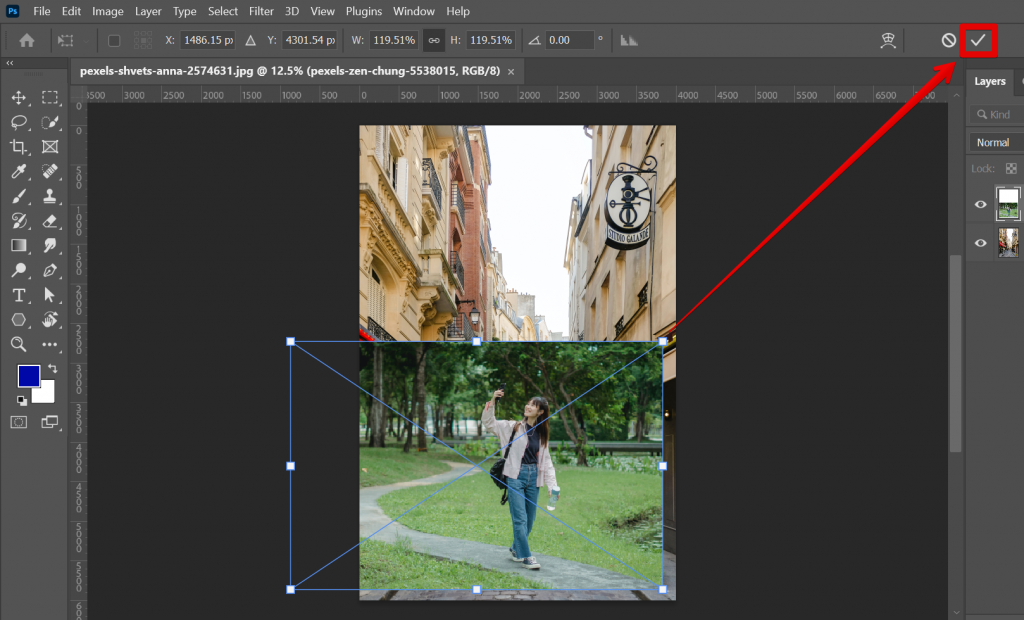Select the Eyedropper tool

coord(20,171)
